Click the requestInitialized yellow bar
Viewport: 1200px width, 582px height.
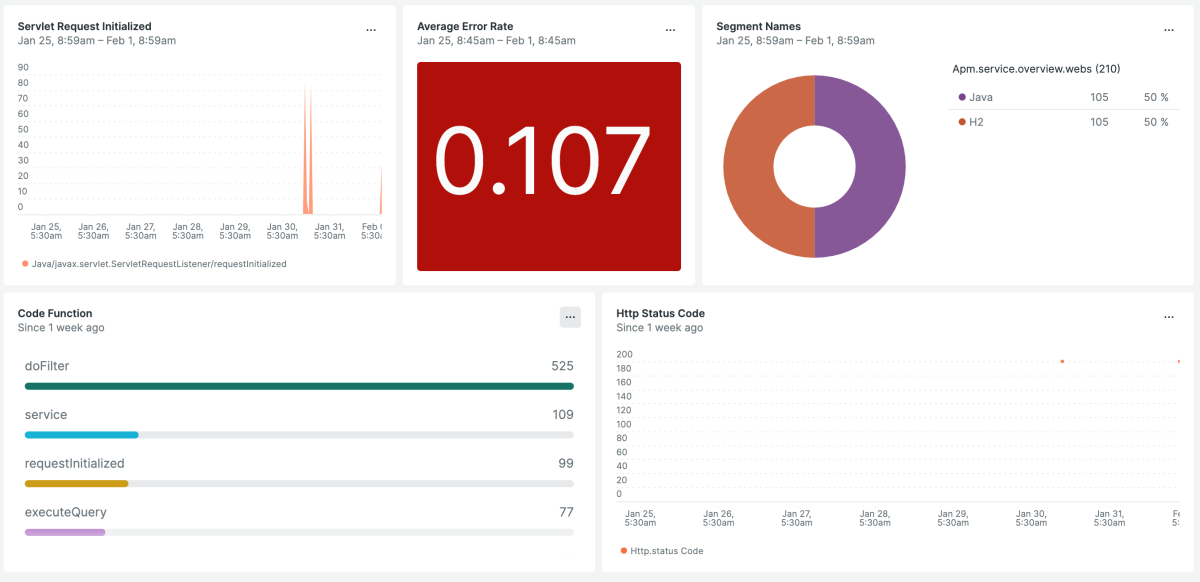(76, 484)
